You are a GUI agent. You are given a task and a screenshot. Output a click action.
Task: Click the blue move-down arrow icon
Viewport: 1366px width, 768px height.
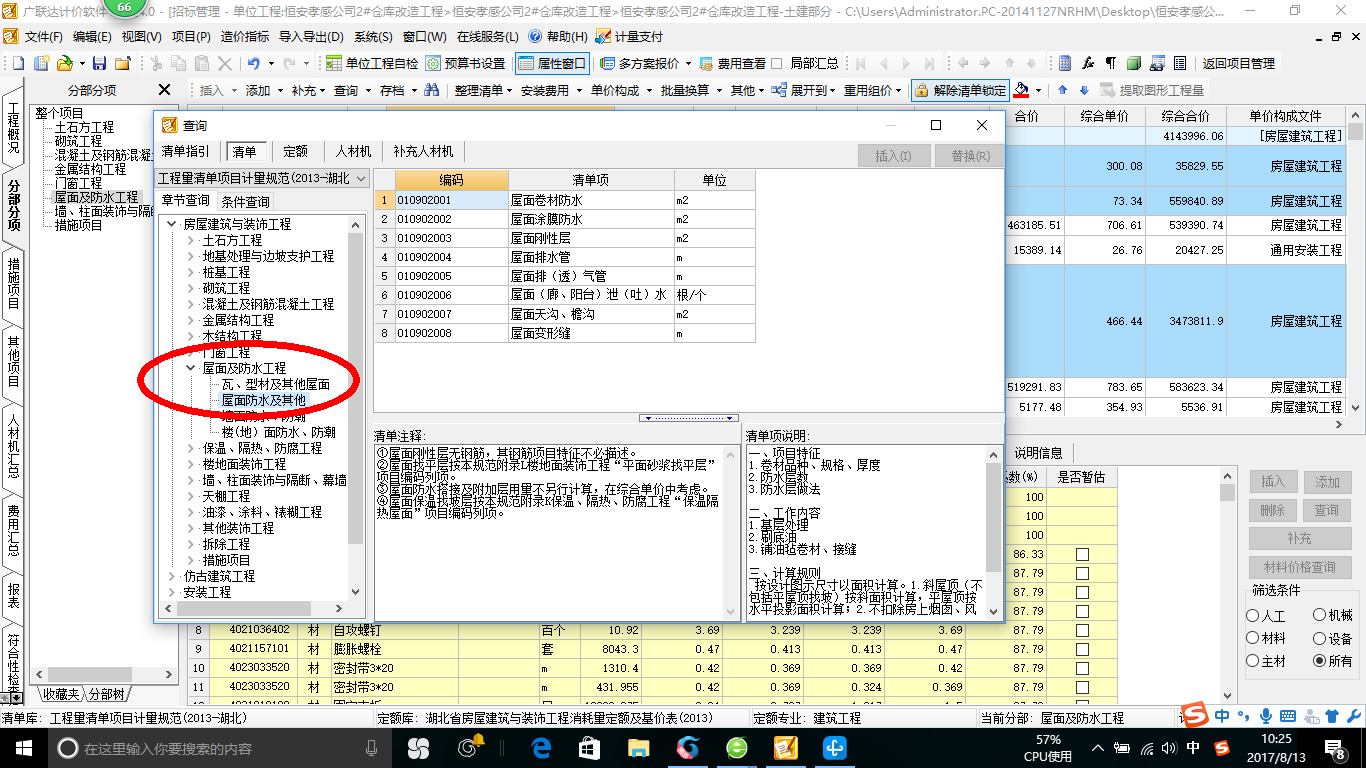(1083, 90)
